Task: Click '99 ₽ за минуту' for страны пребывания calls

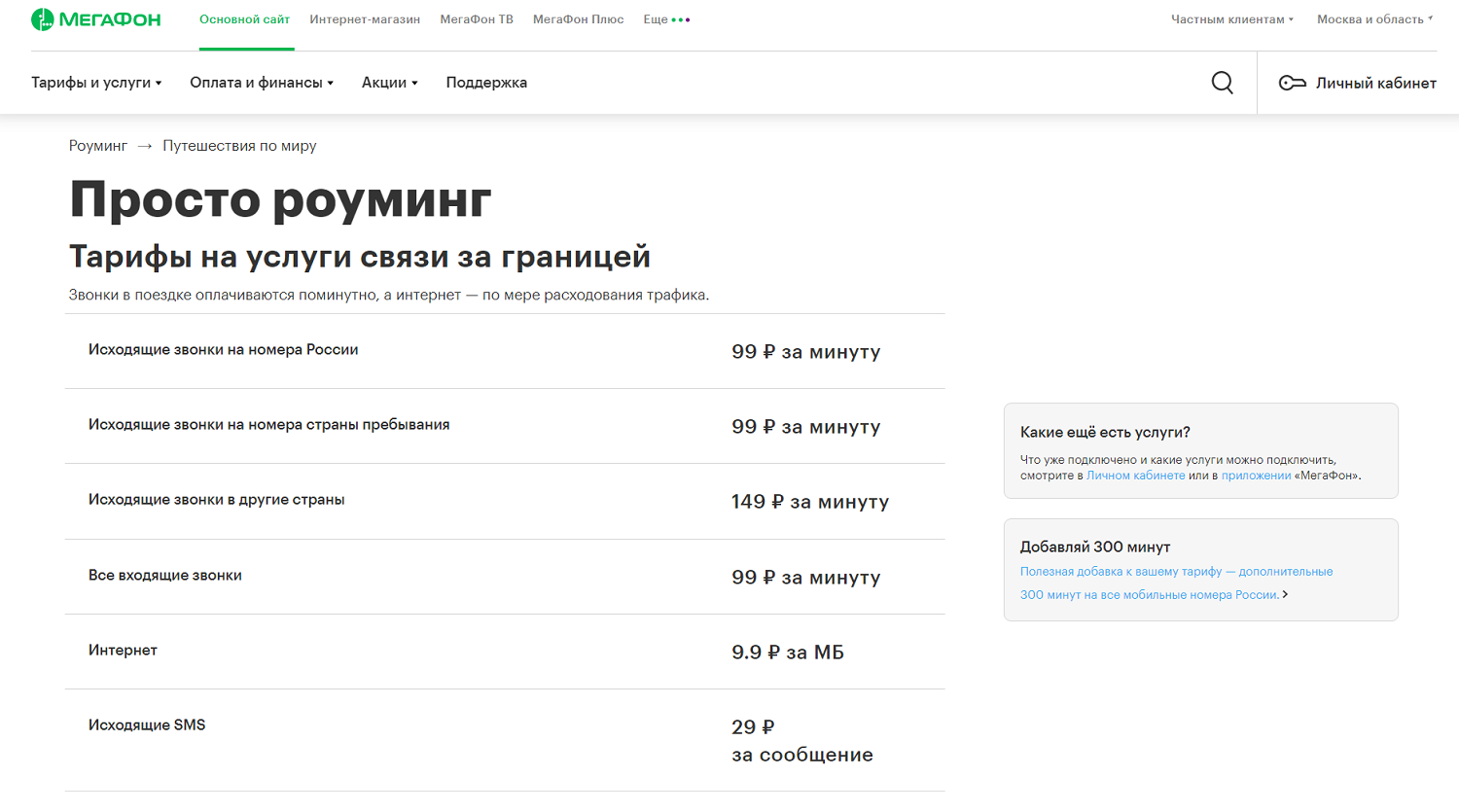Action: click(806, 427)
